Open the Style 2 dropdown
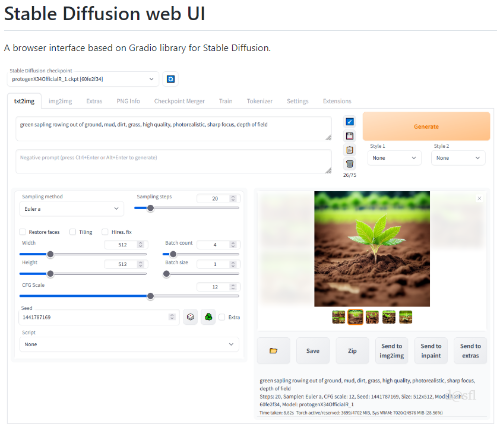This screenshot has width=500, height=427. coord(458,158)
